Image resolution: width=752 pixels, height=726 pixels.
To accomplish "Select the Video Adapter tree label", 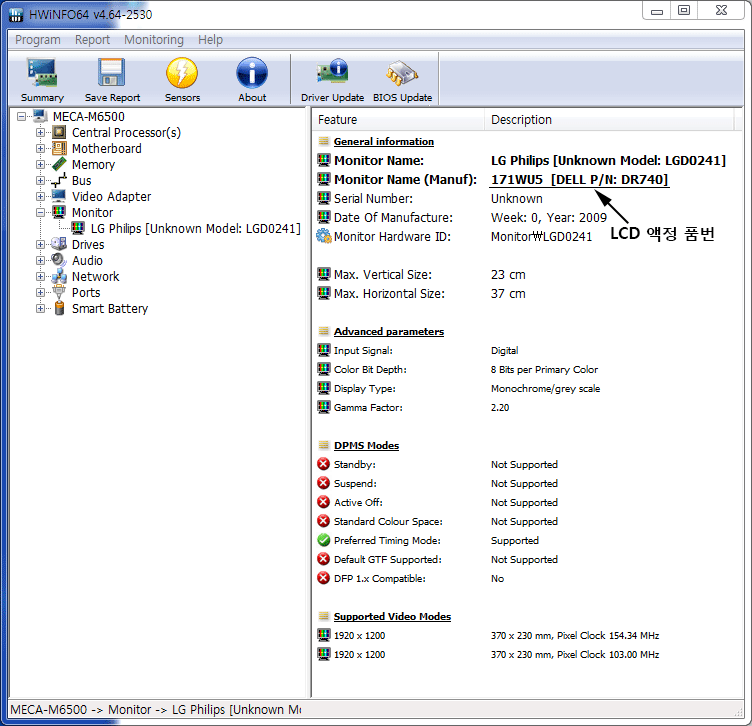I will [x=111, y=196].
